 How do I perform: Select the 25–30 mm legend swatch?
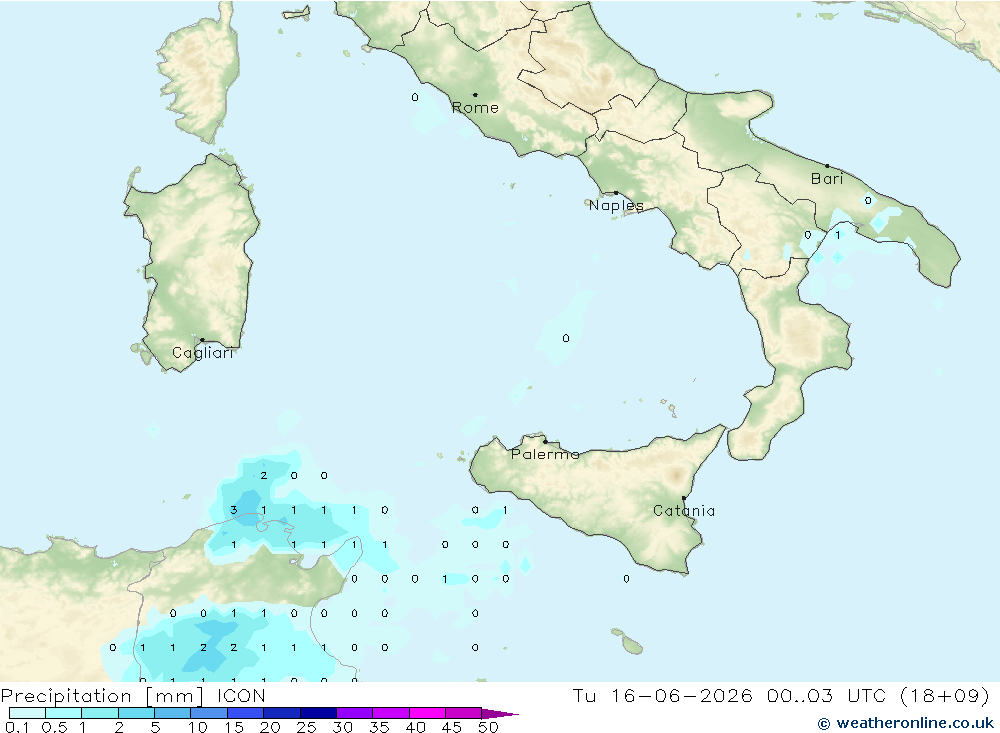[318, 713]
